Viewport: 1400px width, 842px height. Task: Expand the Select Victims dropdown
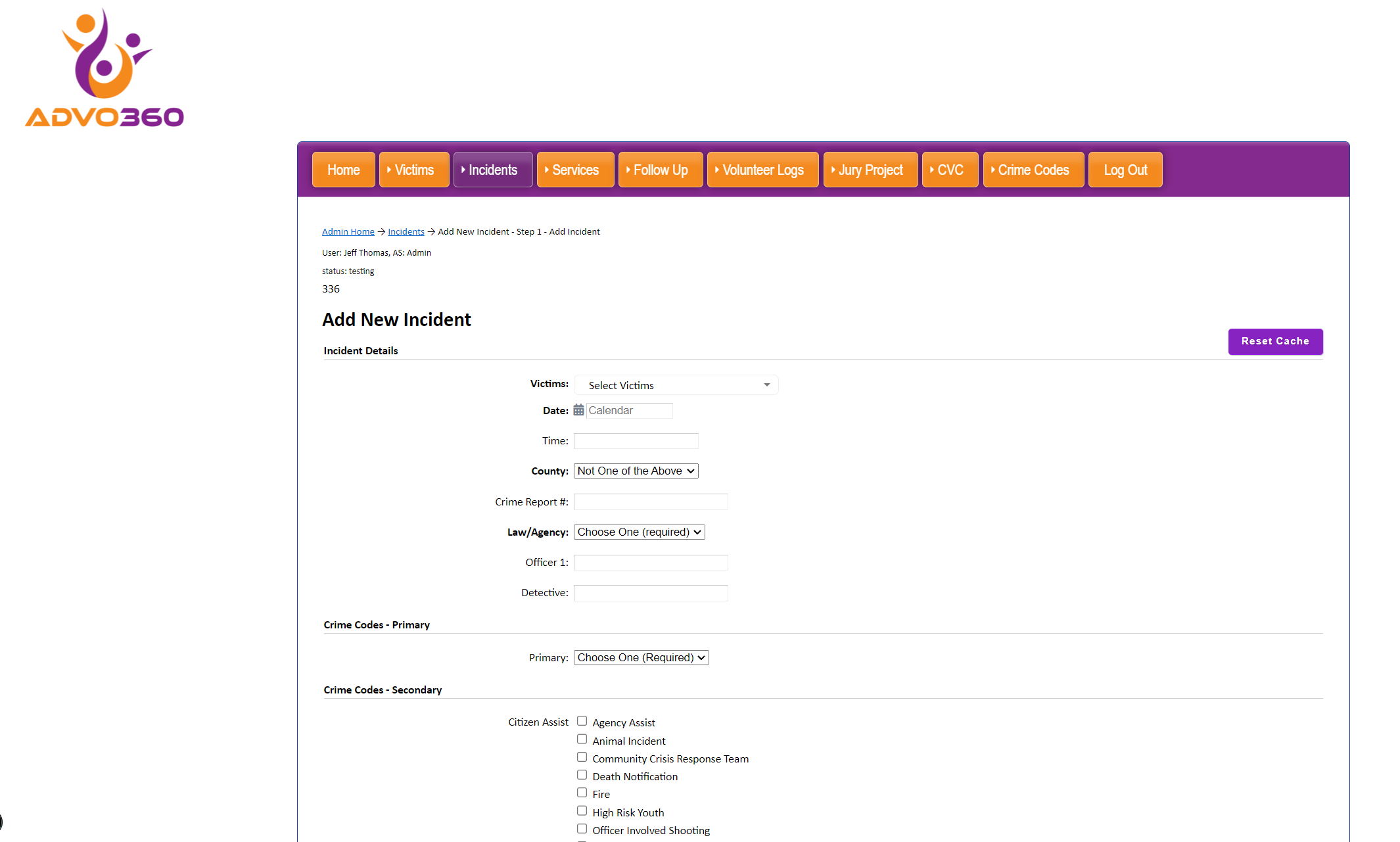tap(676, 385)
